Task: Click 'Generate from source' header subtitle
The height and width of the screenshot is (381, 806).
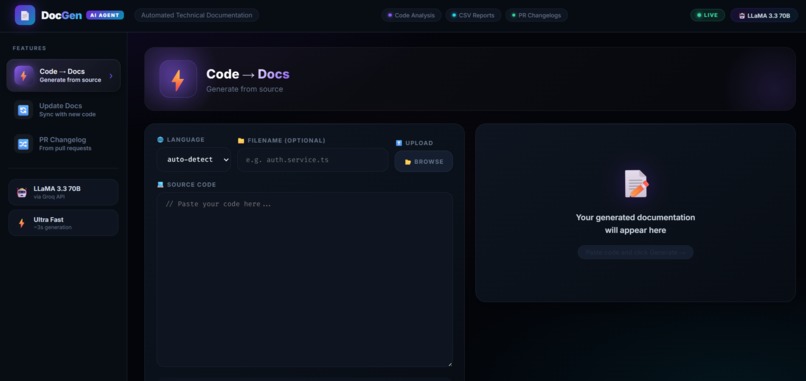Action: (244, 89)
